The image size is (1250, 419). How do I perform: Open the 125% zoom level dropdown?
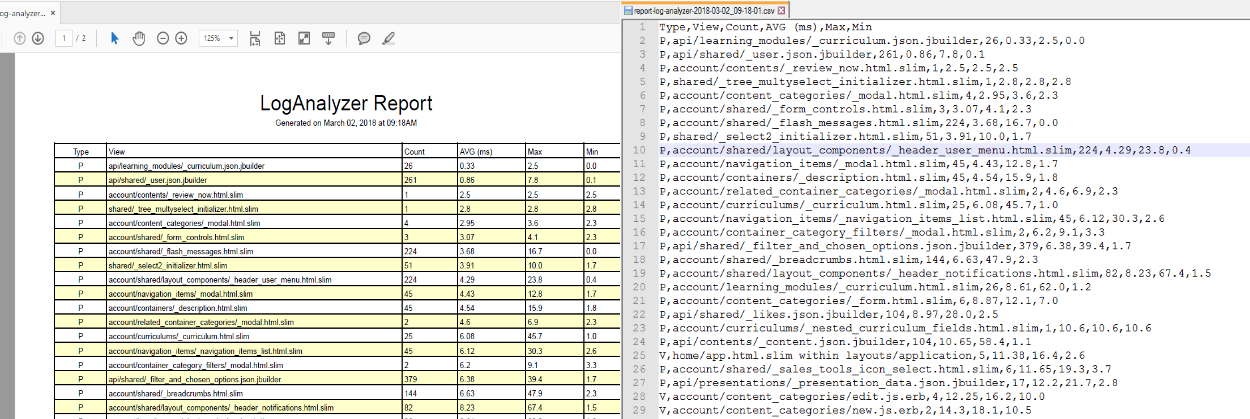click(x=217, y=38)
